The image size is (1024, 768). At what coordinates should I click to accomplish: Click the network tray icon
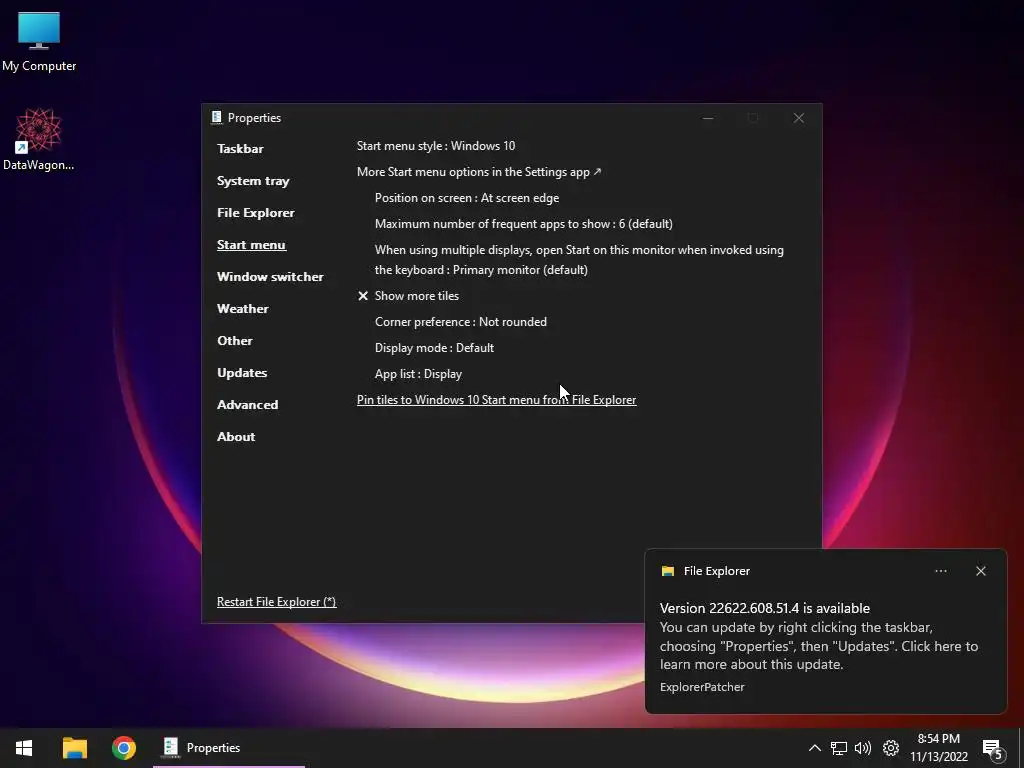(x=839, y=748)
